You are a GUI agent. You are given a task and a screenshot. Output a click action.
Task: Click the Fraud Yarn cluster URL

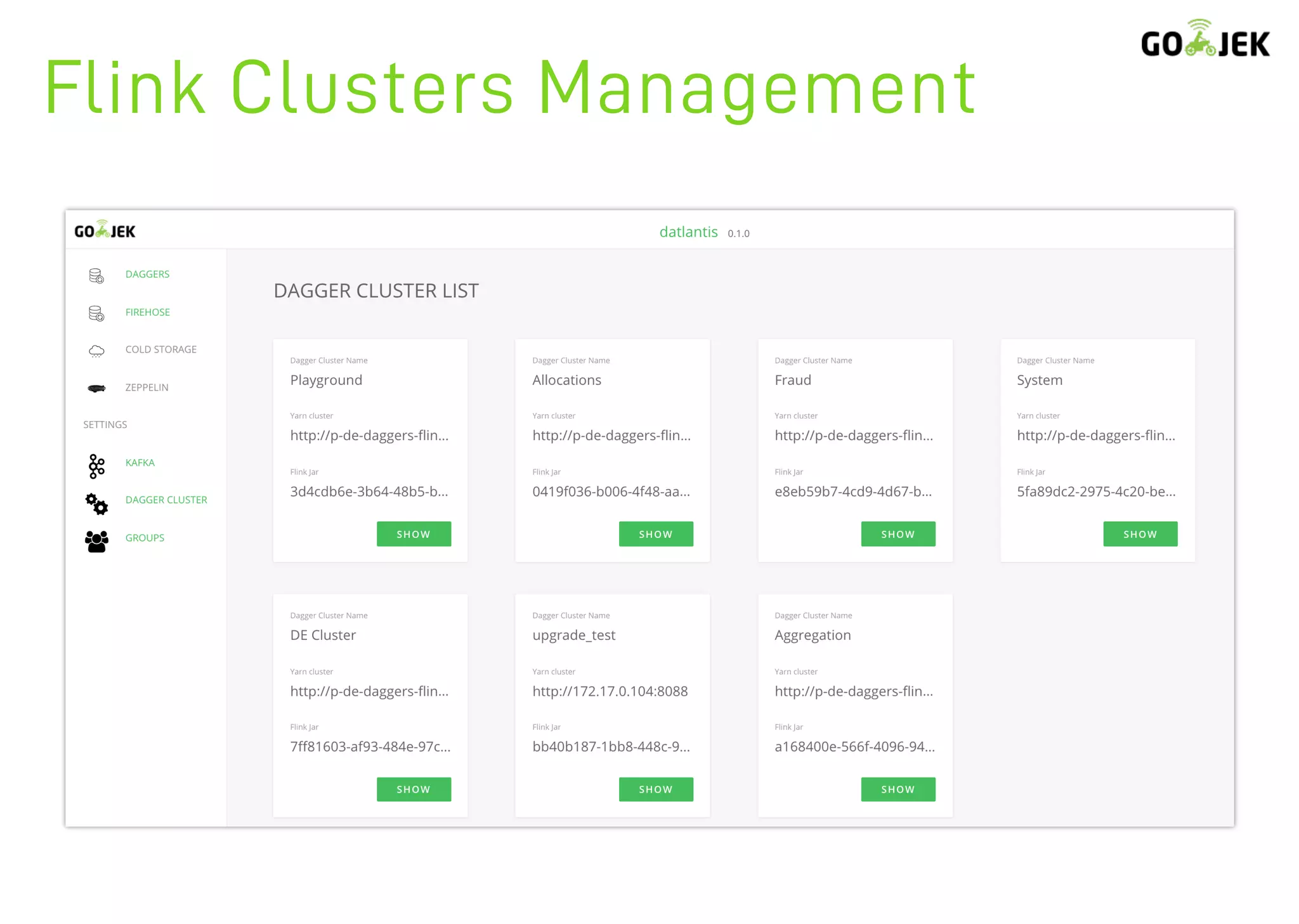coord(854,436)
